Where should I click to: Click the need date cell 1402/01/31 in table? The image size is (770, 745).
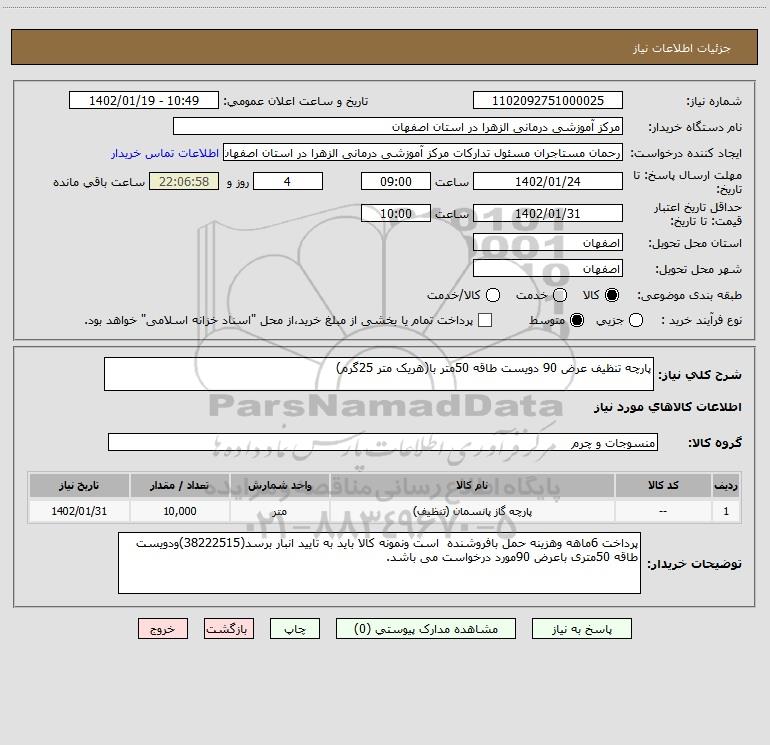(x=79, y=511)
